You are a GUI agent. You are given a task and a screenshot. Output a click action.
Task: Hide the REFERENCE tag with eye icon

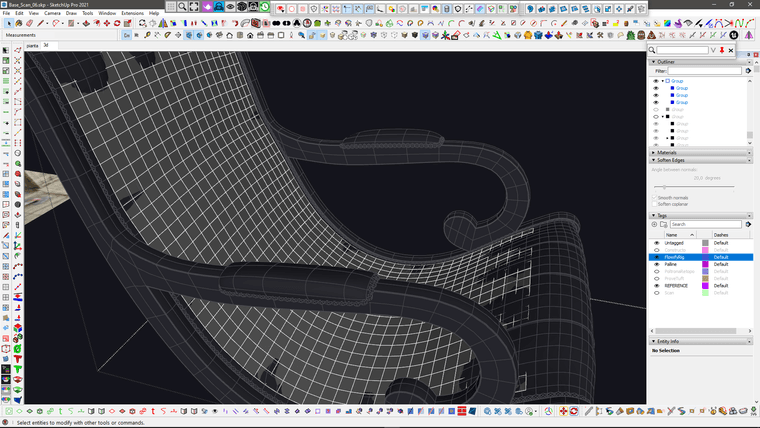(656, 285)
